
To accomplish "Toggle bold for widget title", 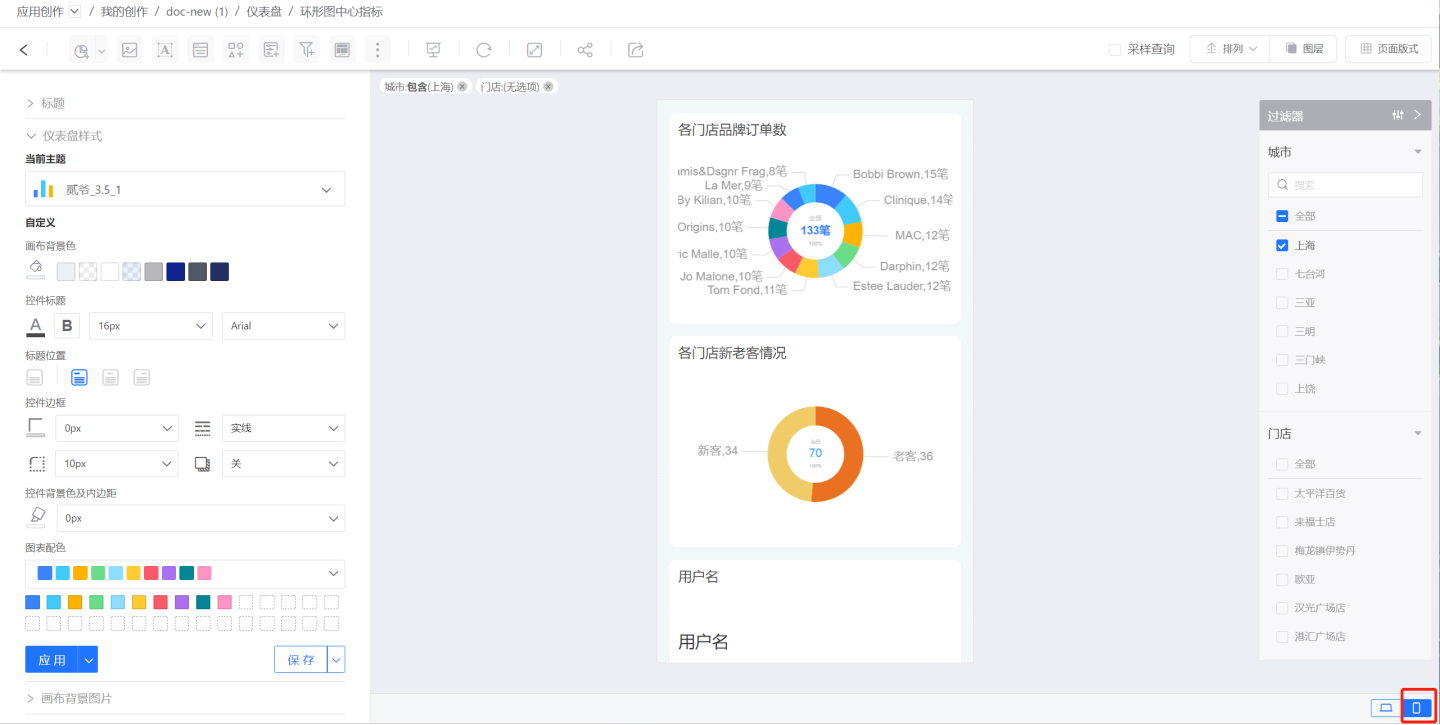I will click(67, 326).
